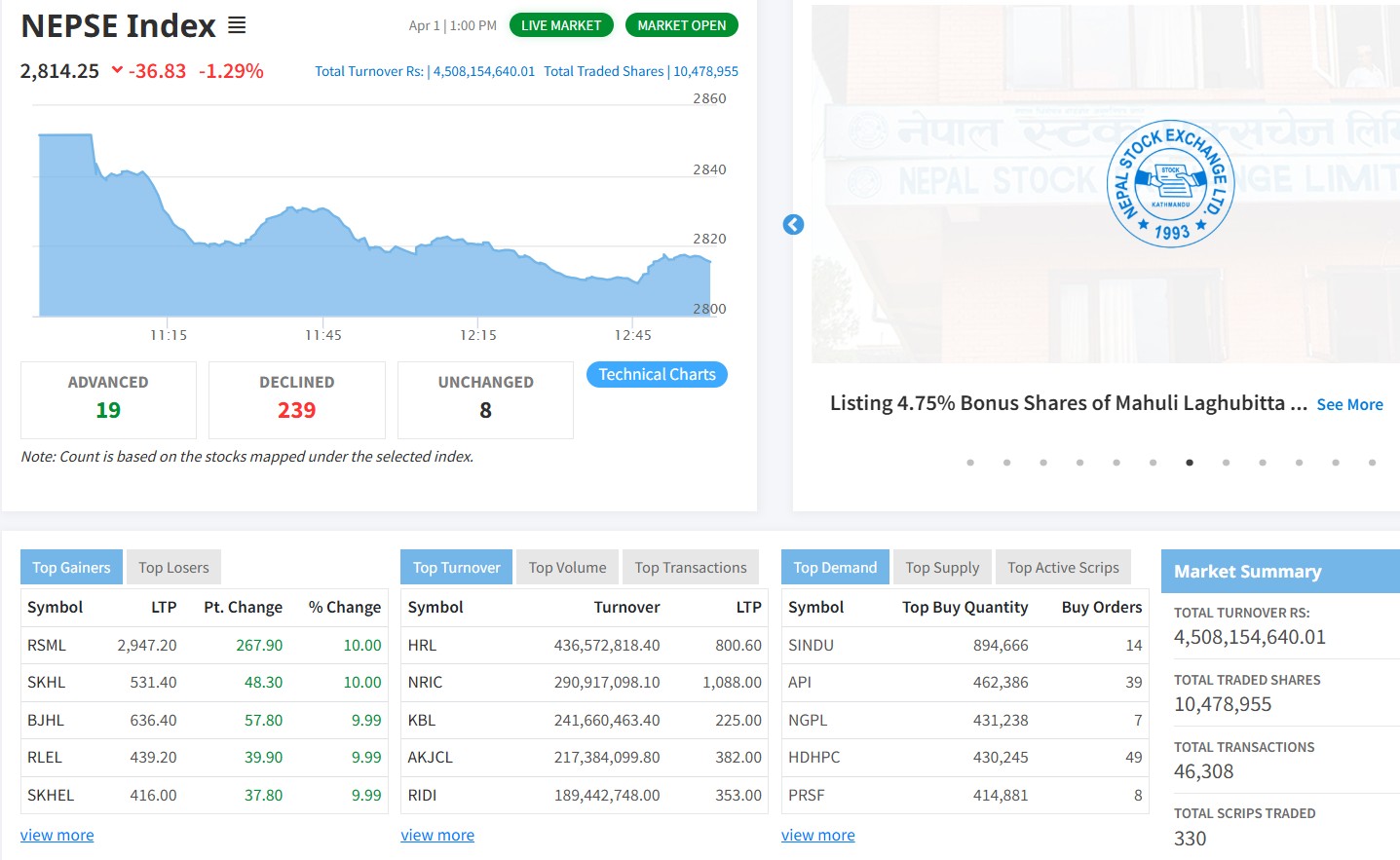Open the Top Transactions tab
Screen dimensions: 1400x860
[691, 568]
